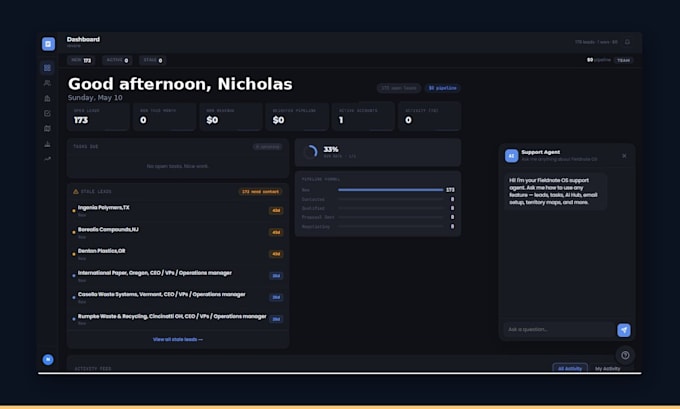Screen dimensions: 680x409
Task: Open View all stale leads link
Action: point(178,339)
